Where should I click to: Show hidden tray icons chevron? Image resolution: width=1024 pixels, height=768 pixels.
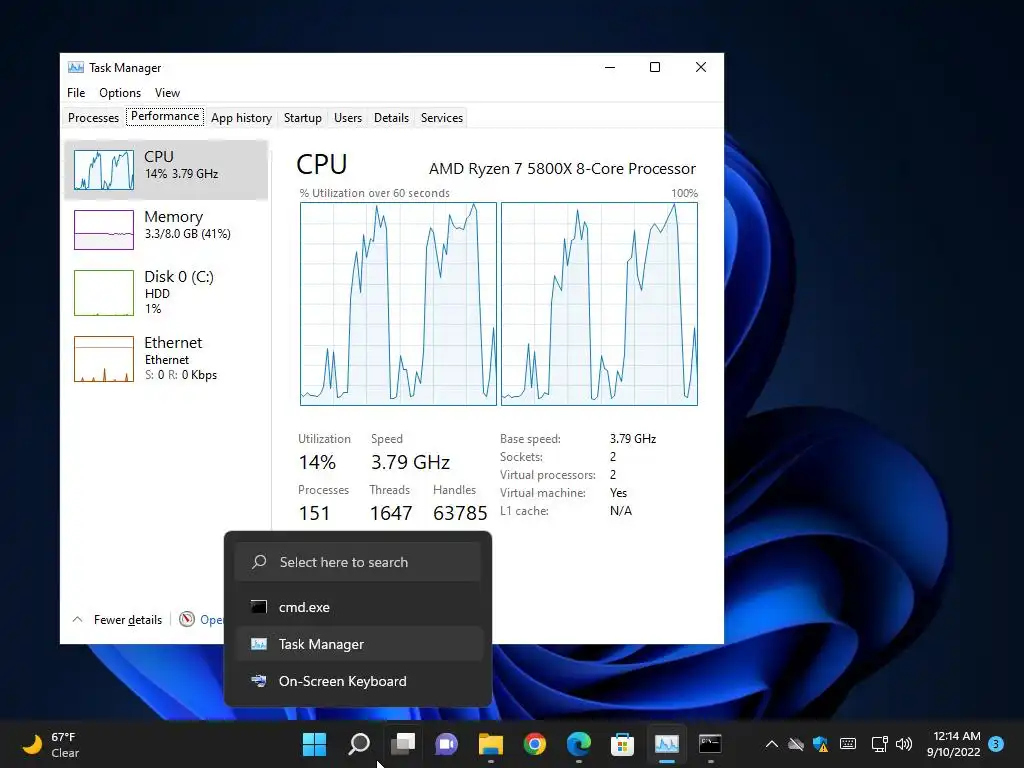click(x=771, y=744)
